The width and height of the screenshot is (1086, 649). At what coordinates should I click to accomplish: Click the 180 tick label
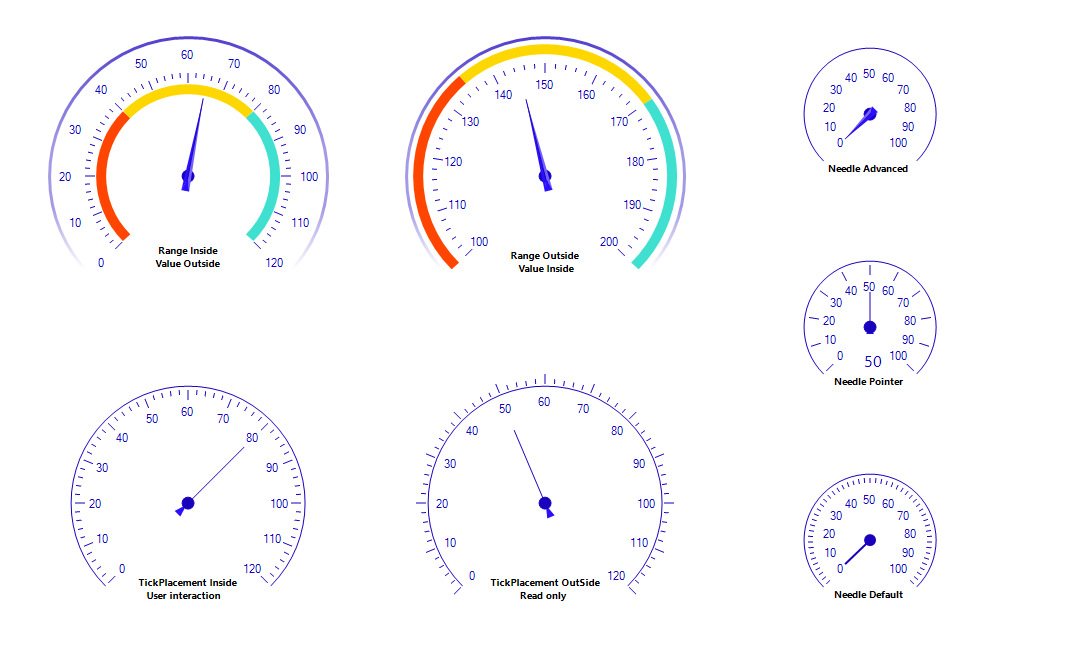[x=635, y=161]
